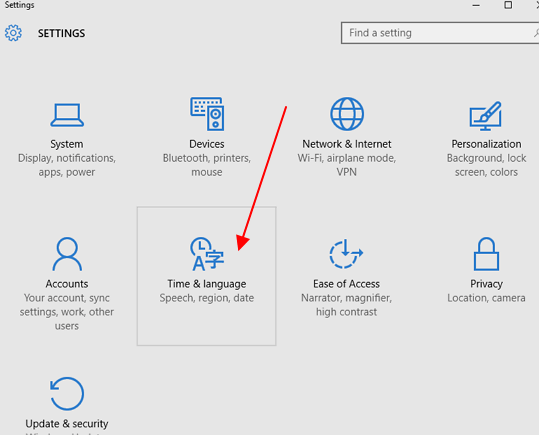This screenshot has width=539, height=435.
Task: Select the Ease of Access label
Action: 346,284
